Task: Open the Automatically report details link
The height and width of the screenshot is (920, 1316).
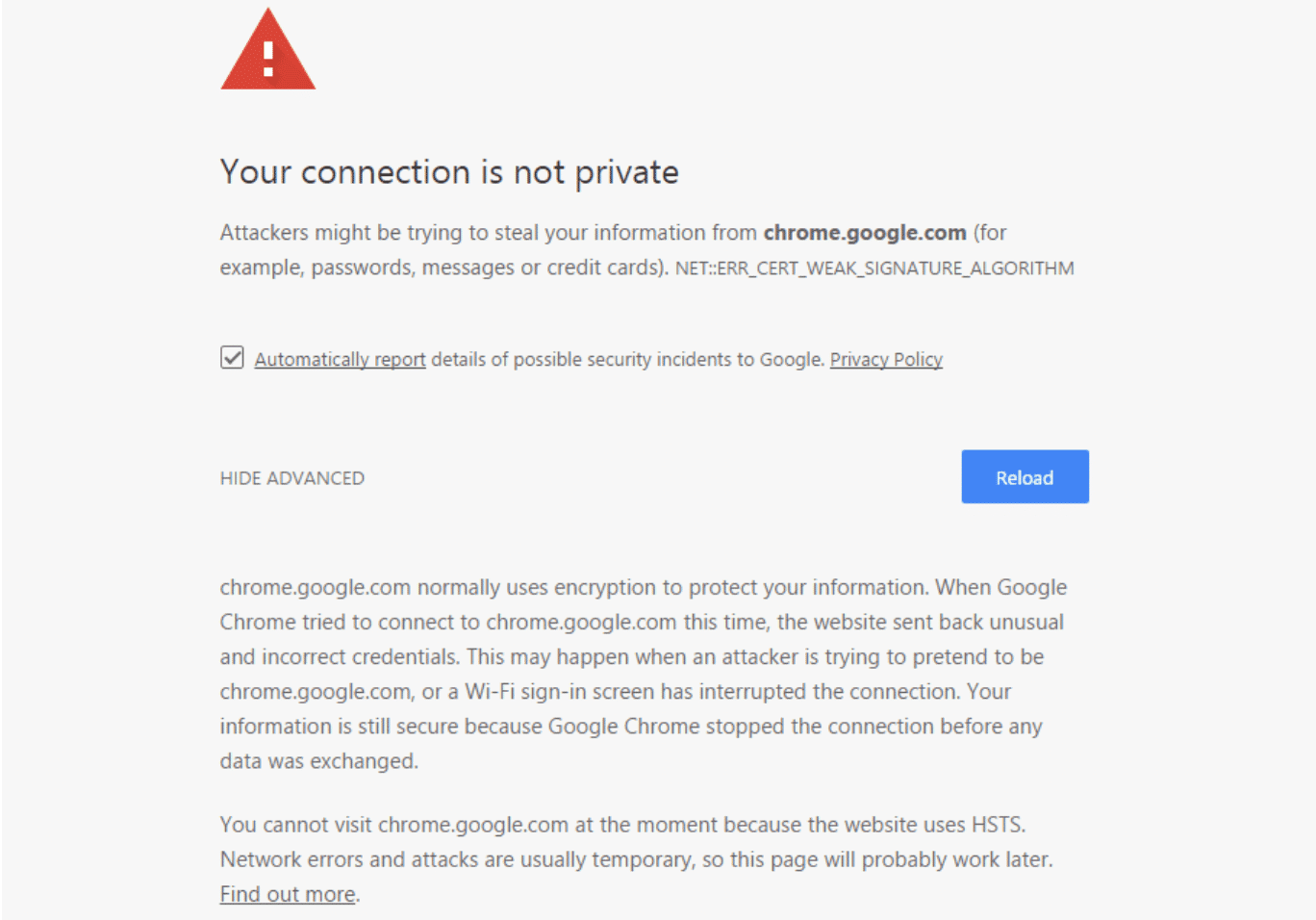Action: (x=340, y=359)
